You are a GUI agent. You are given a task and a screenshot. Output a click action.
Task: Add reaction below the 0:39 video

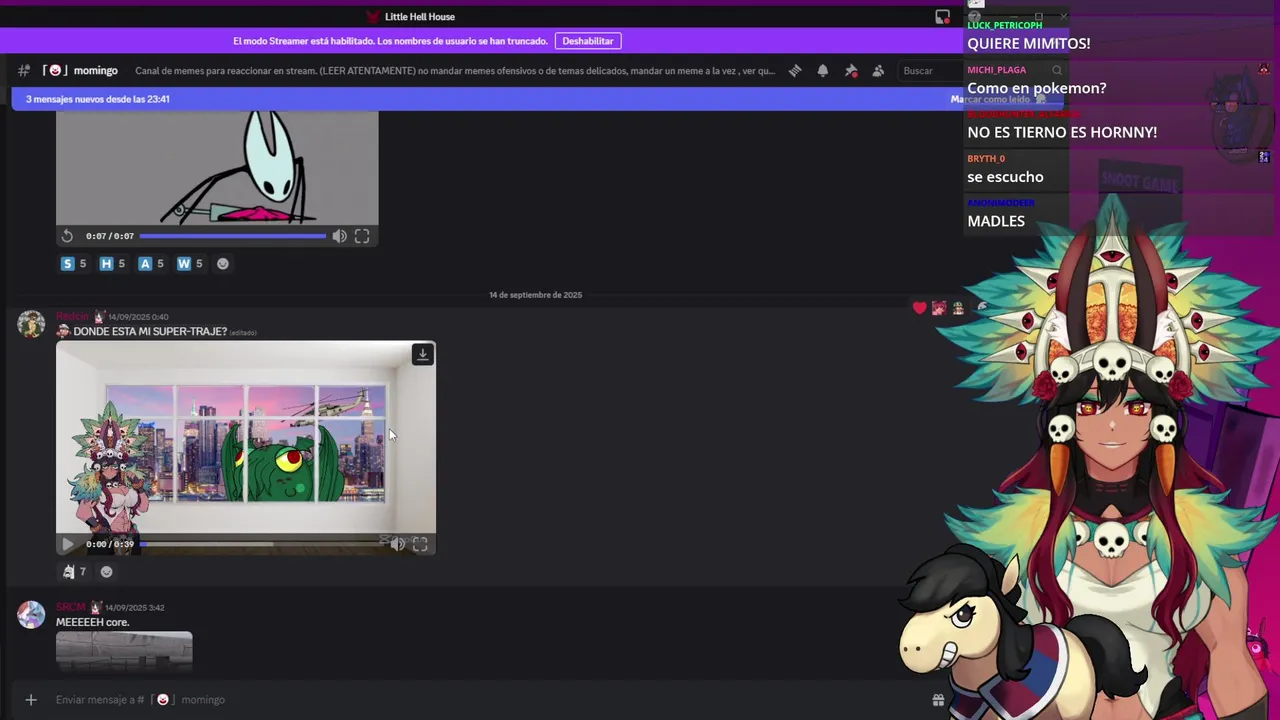[107, 572]
